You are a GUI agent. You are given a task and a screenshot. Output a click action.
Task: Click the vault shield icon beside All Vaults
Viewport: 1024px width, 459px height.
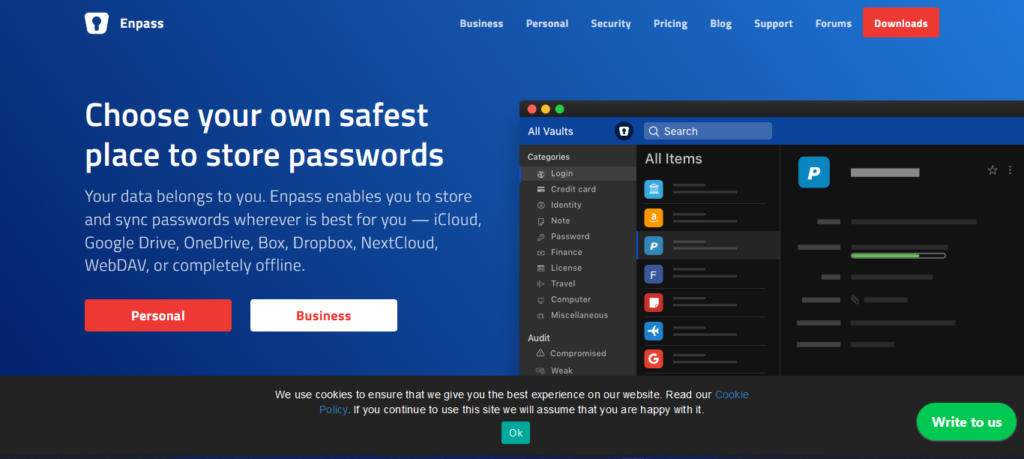pos(624,131)
